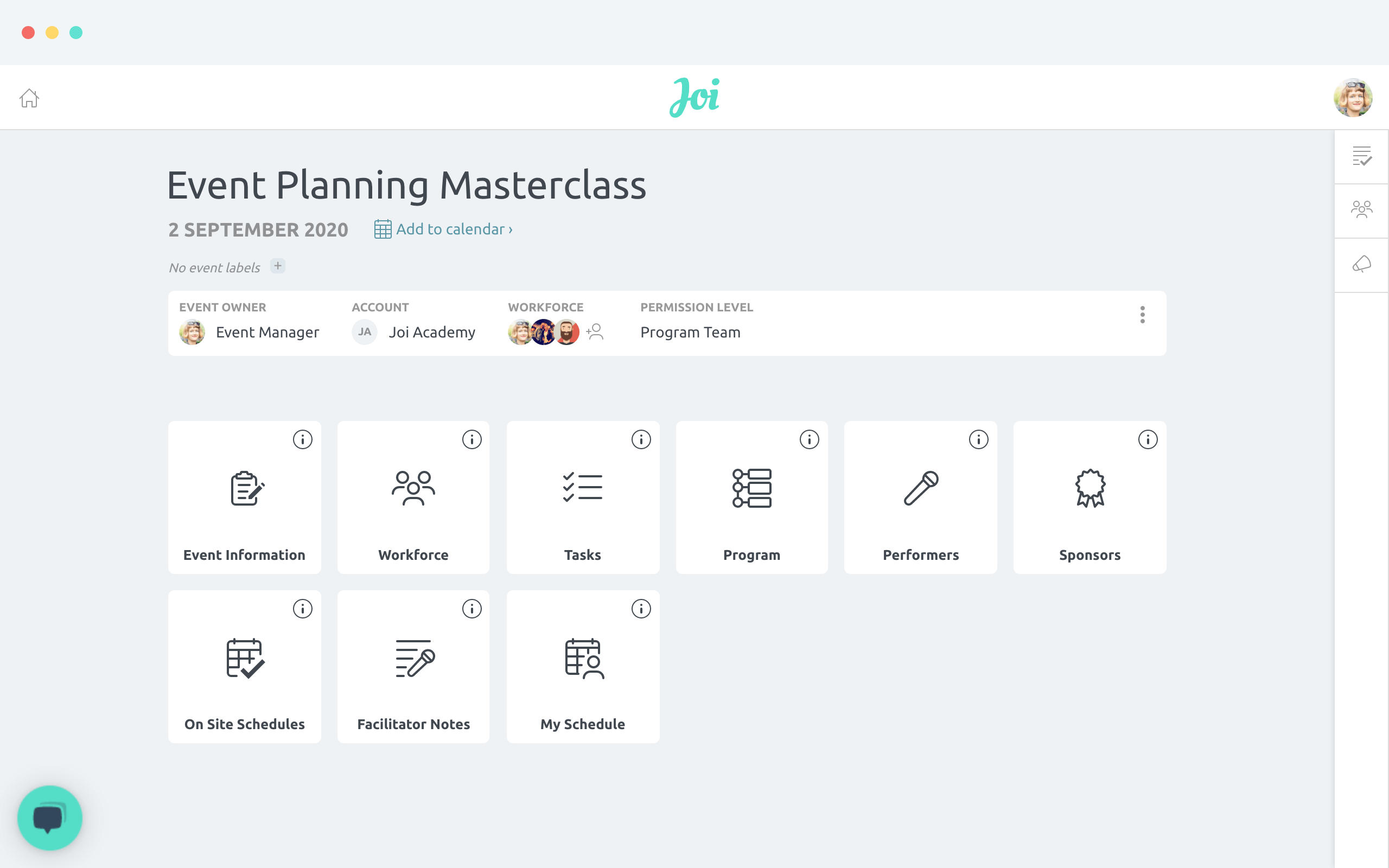Open the On Site Schedules tile
The width and height of the screenshot is (1389, 868).
[x=245, y=667]
